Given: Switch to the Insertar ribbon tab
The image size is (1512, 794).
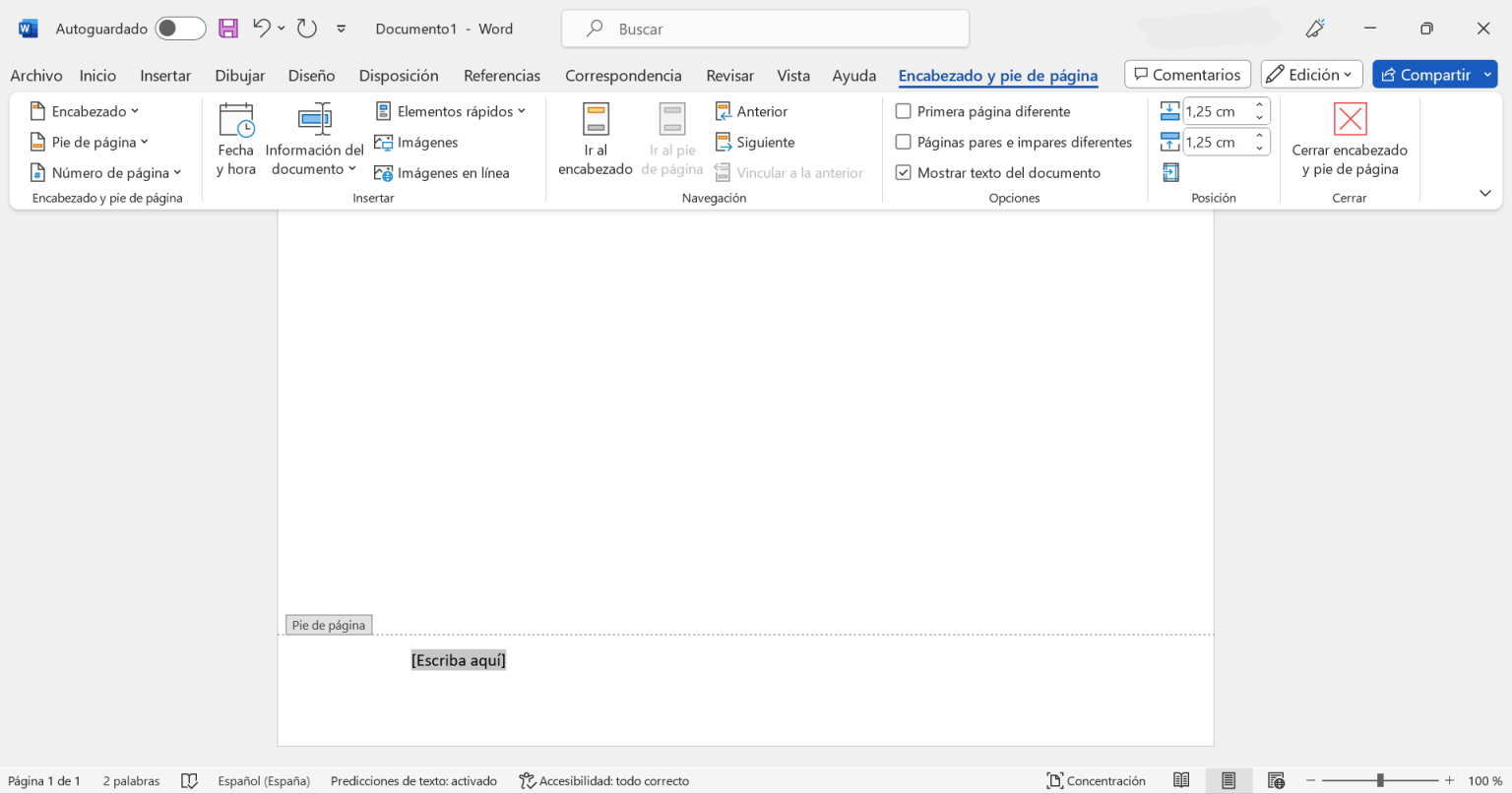Looking at the screenshot, I should pos(164,75).
